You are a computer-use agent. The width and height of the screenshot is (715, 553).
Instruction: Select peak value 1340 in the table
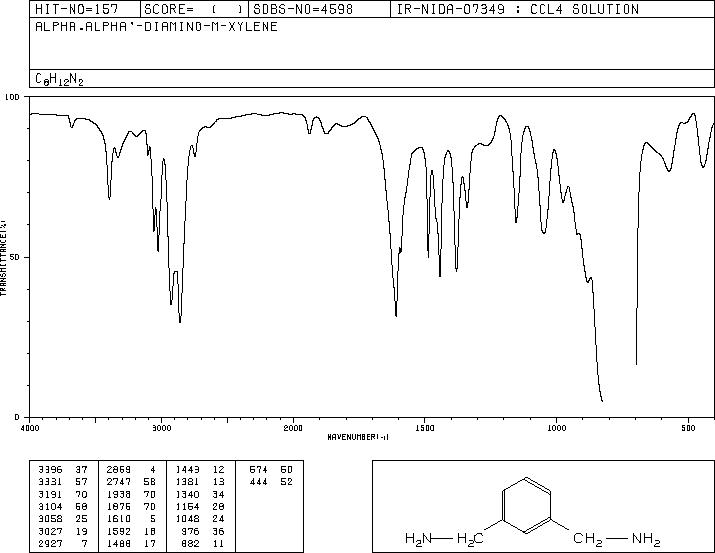point(187,494)
